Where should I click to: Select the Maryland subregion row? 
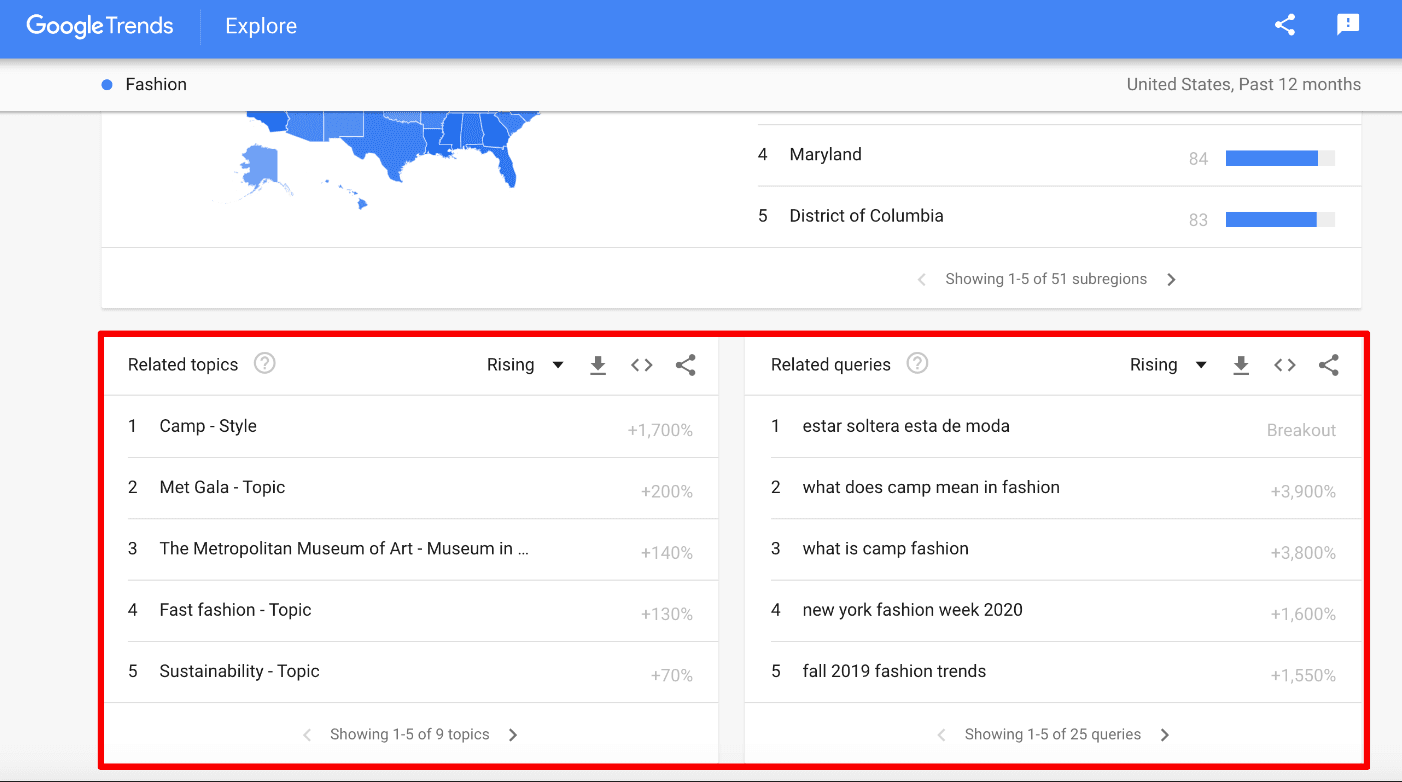click(1059, 156)
